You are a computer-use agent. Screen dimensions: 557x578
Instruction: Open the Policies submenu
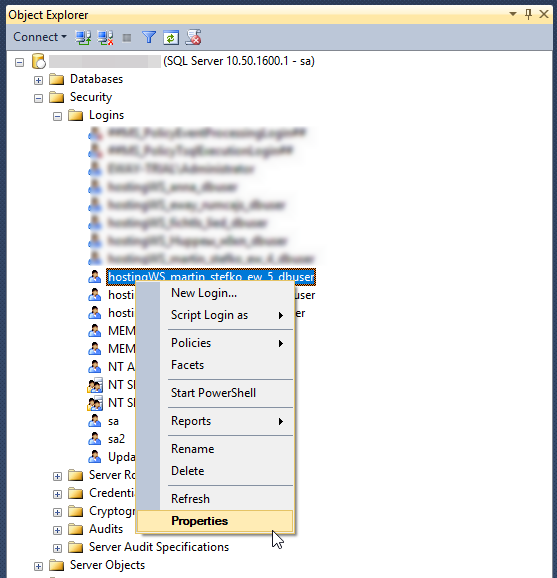tap(215, 343)
